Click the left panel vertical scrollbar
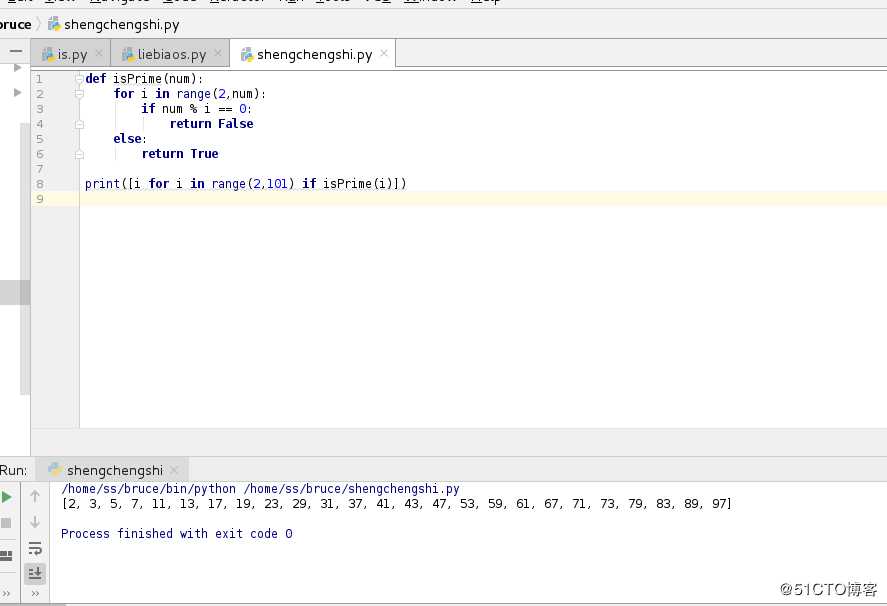This screenshot has height=606, width=887. (25, 259)
